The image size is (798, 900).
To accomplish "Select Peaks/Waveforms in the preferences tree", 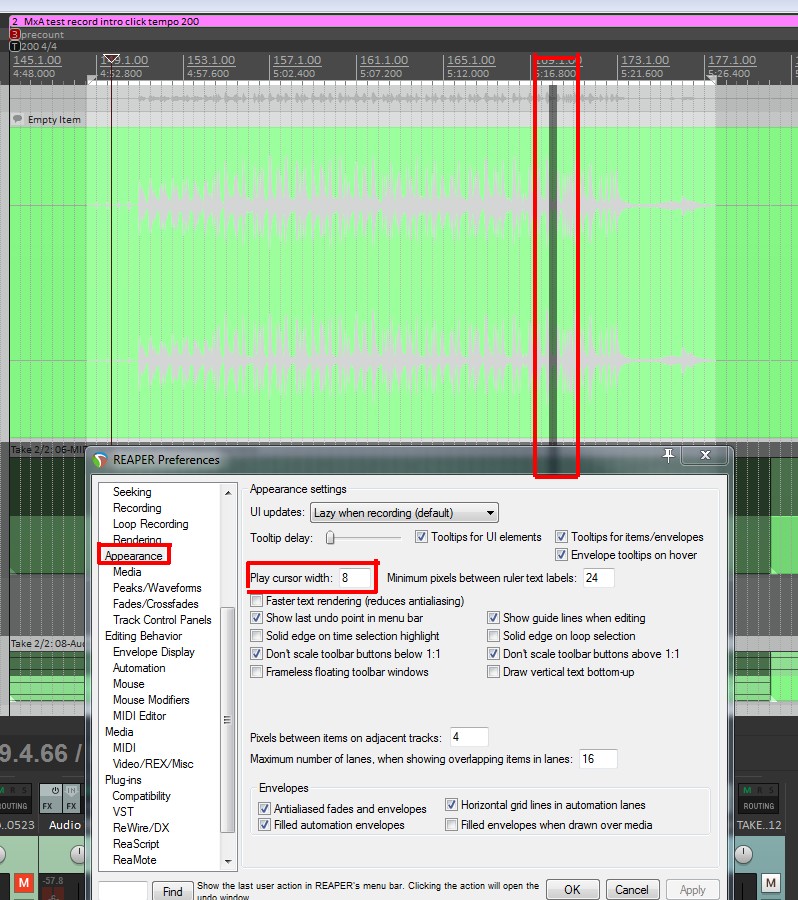I will (x=157, y=588).
